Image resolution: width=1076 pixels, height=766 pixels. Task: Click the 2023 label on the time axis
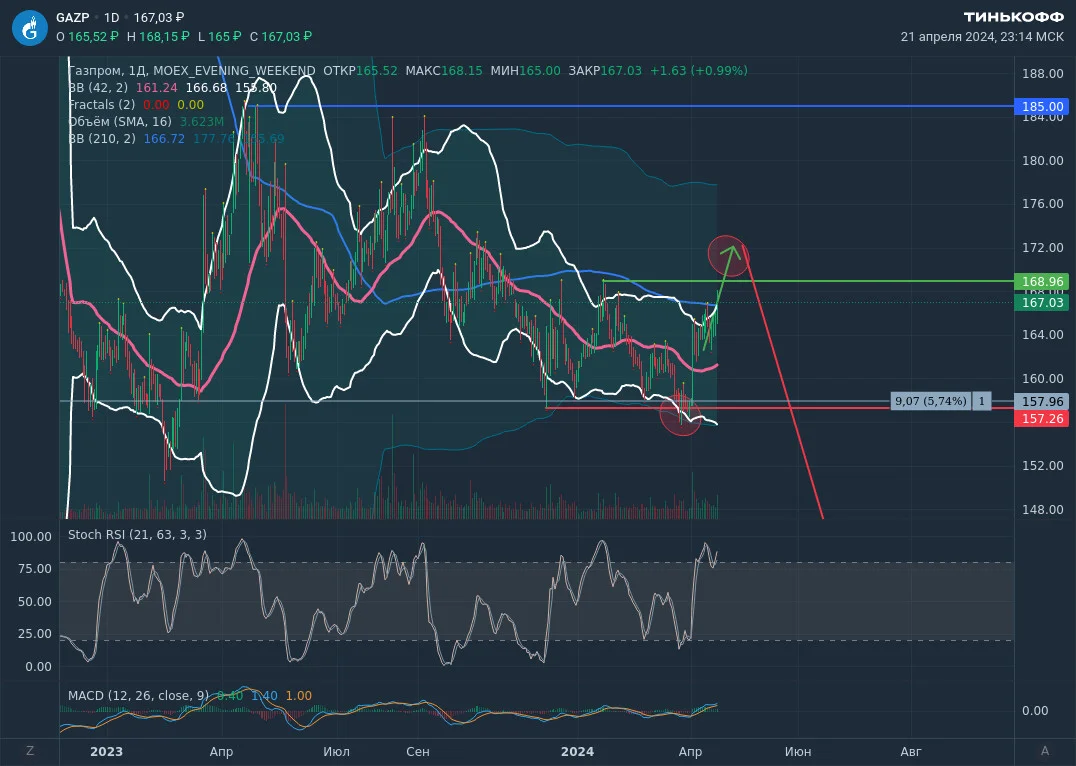[x=106, y=752]
